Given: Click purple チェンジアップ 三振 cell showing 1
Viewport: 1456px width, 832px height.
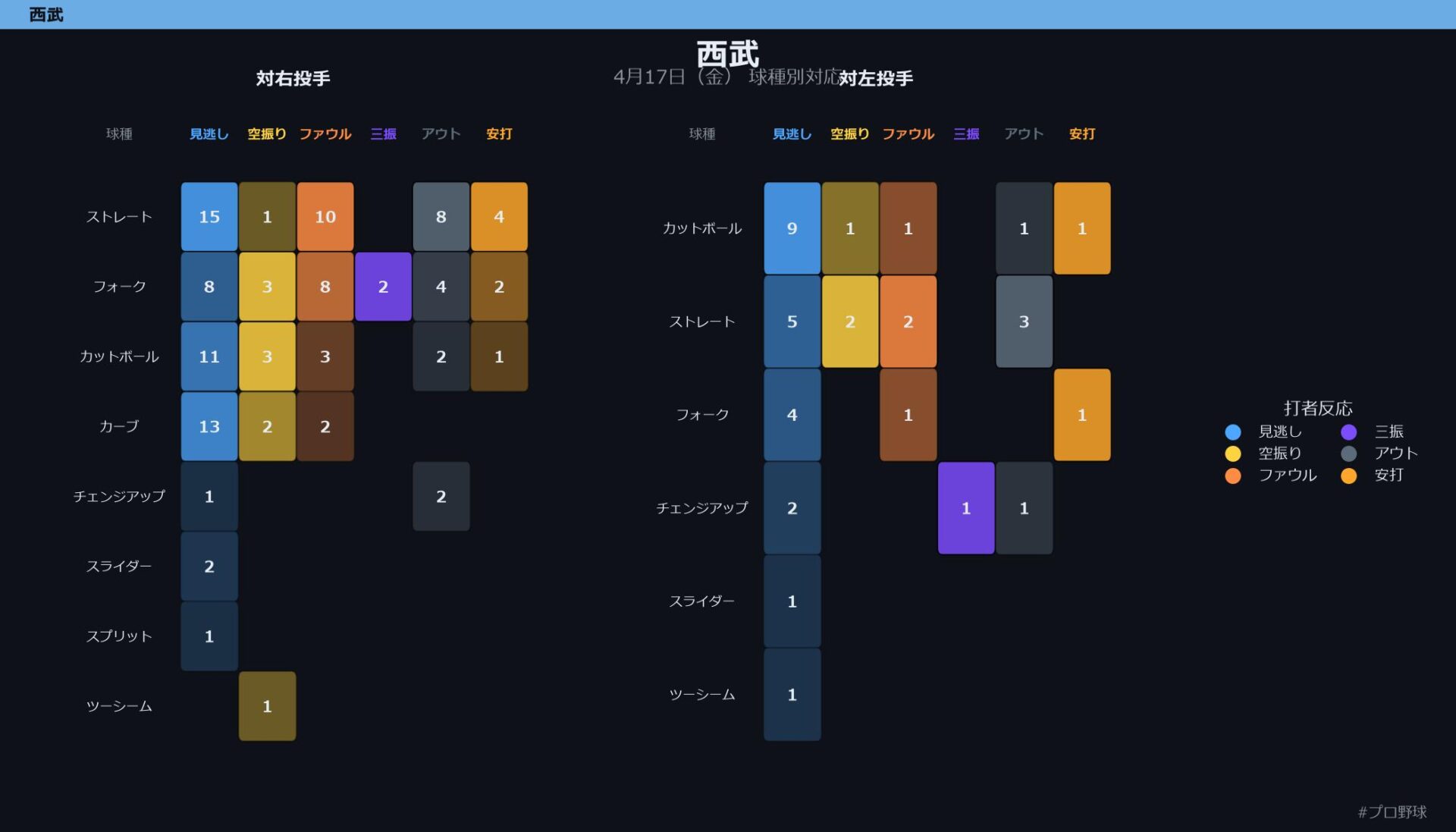Looking at the screenshot, I should coord(966,508).
